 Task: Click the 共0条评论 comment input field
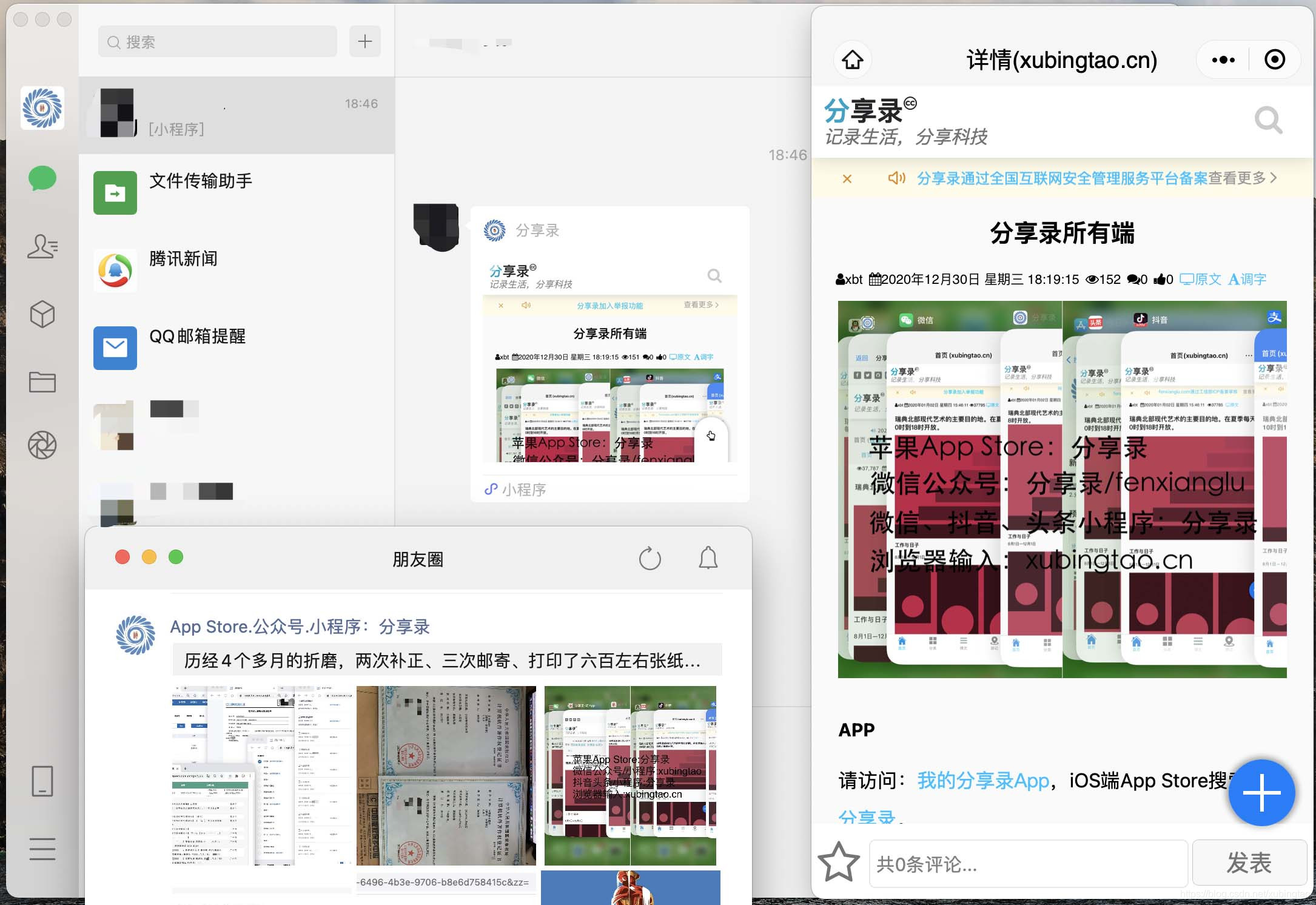coord(1028,864)
